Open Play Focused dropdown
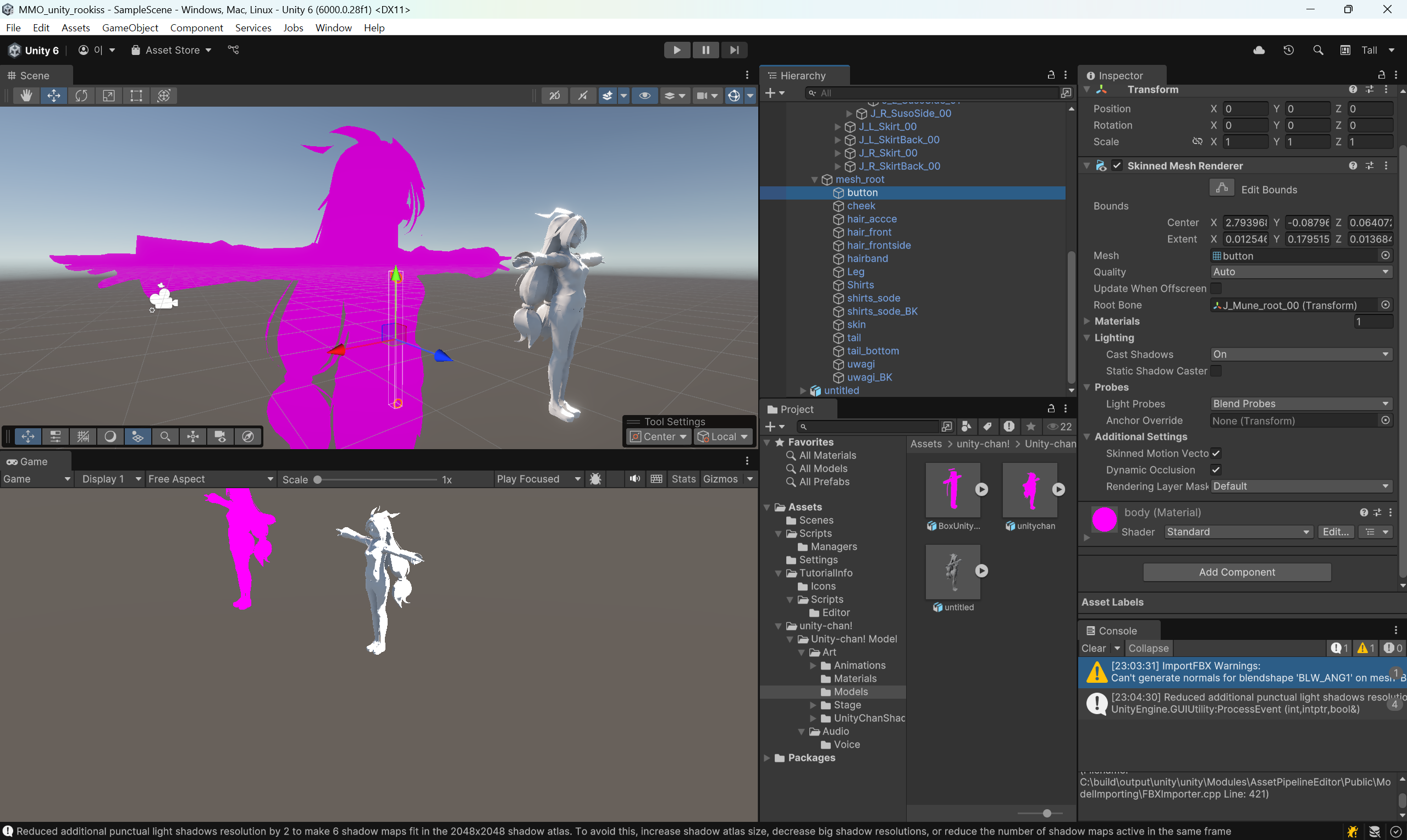Image resolution: width=1407 pixels, height=840 pixels. click(x=538, y=479)
